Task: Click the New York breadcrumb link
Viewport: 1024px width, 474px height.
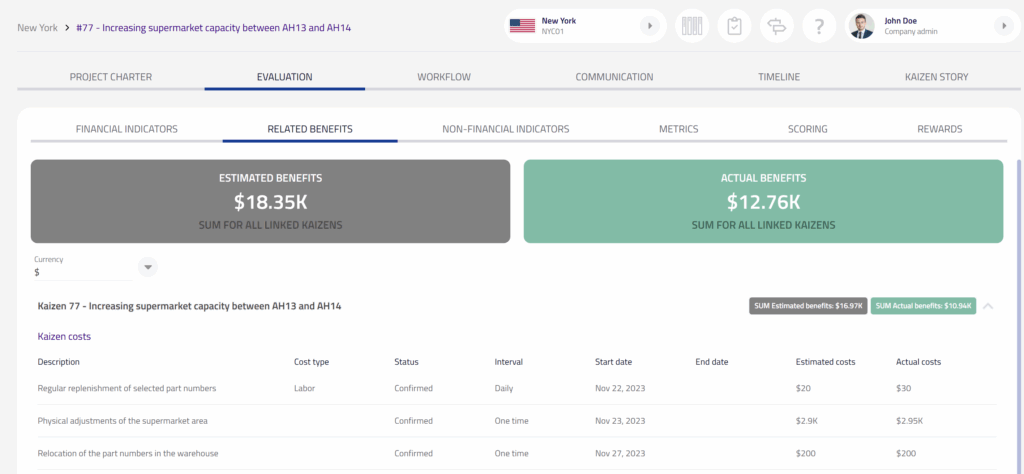Action: coord(37,27)
